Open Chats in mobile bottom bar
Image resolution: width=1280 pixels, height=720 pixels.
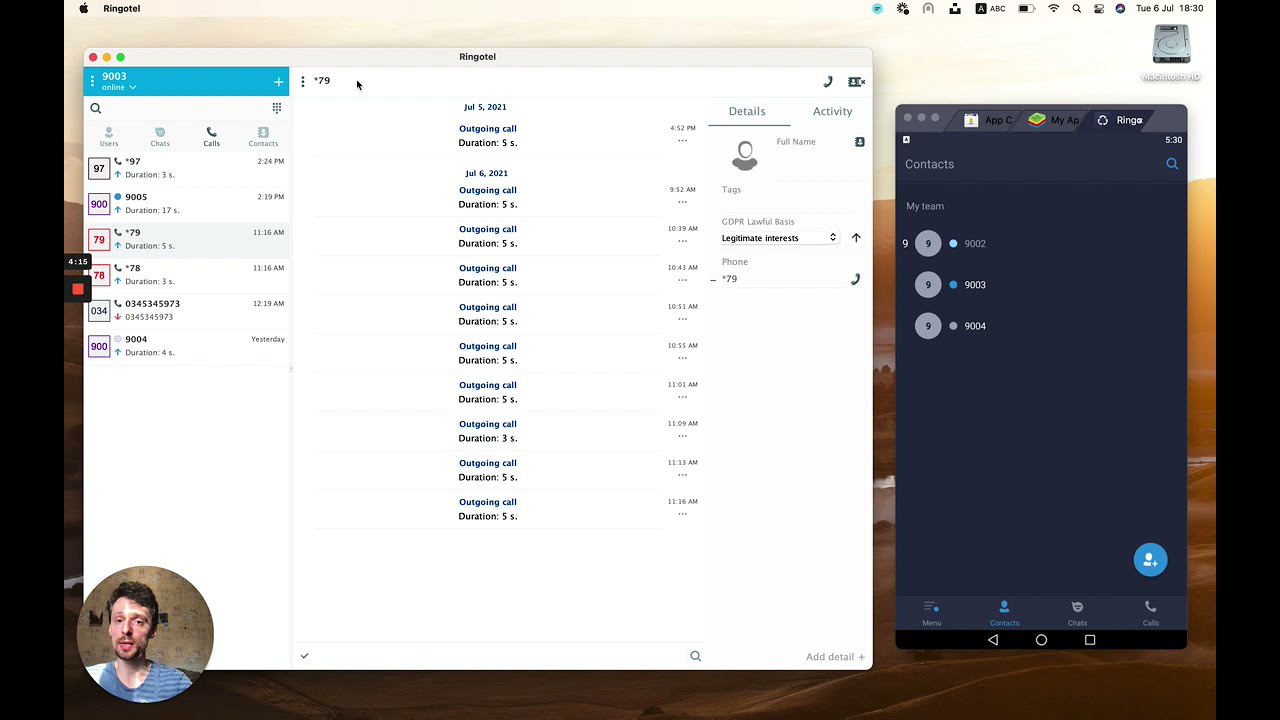click(x=1077, y=613)
